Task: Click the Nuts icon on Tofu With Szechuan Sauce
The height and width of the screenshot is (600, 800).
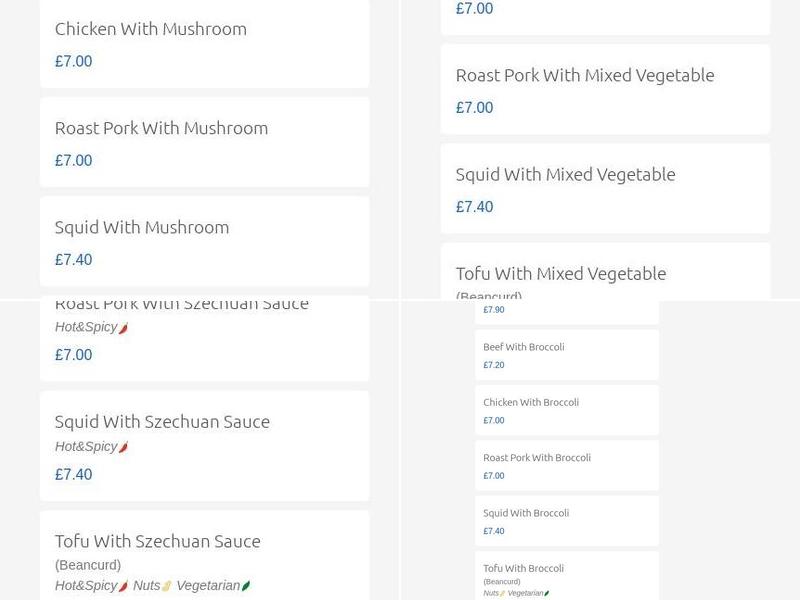Action: click(166, 585)
